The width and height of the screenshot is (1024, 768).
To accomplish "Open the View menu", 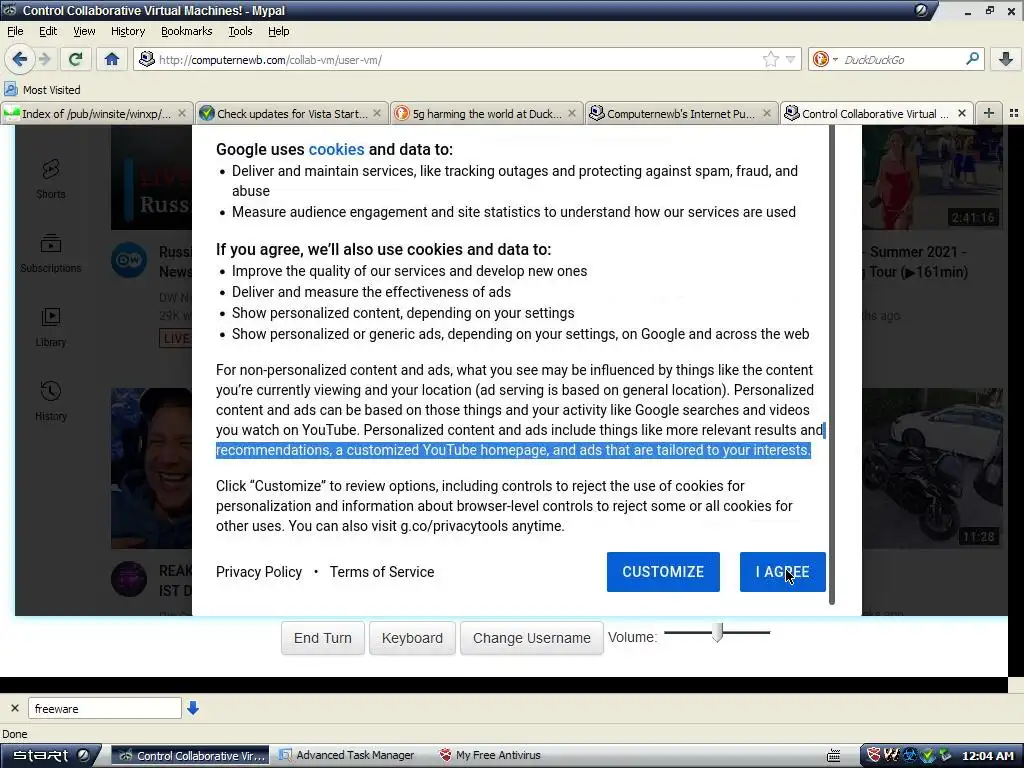I will pos(84,31).
